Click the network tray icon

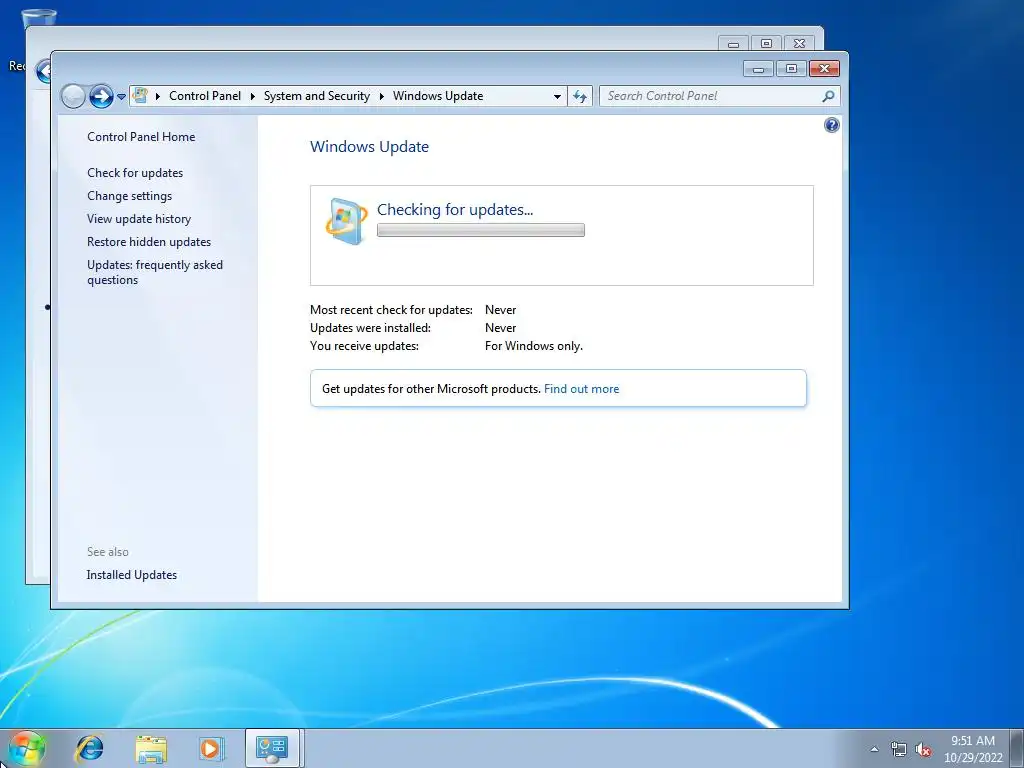(x=899, y=749)
